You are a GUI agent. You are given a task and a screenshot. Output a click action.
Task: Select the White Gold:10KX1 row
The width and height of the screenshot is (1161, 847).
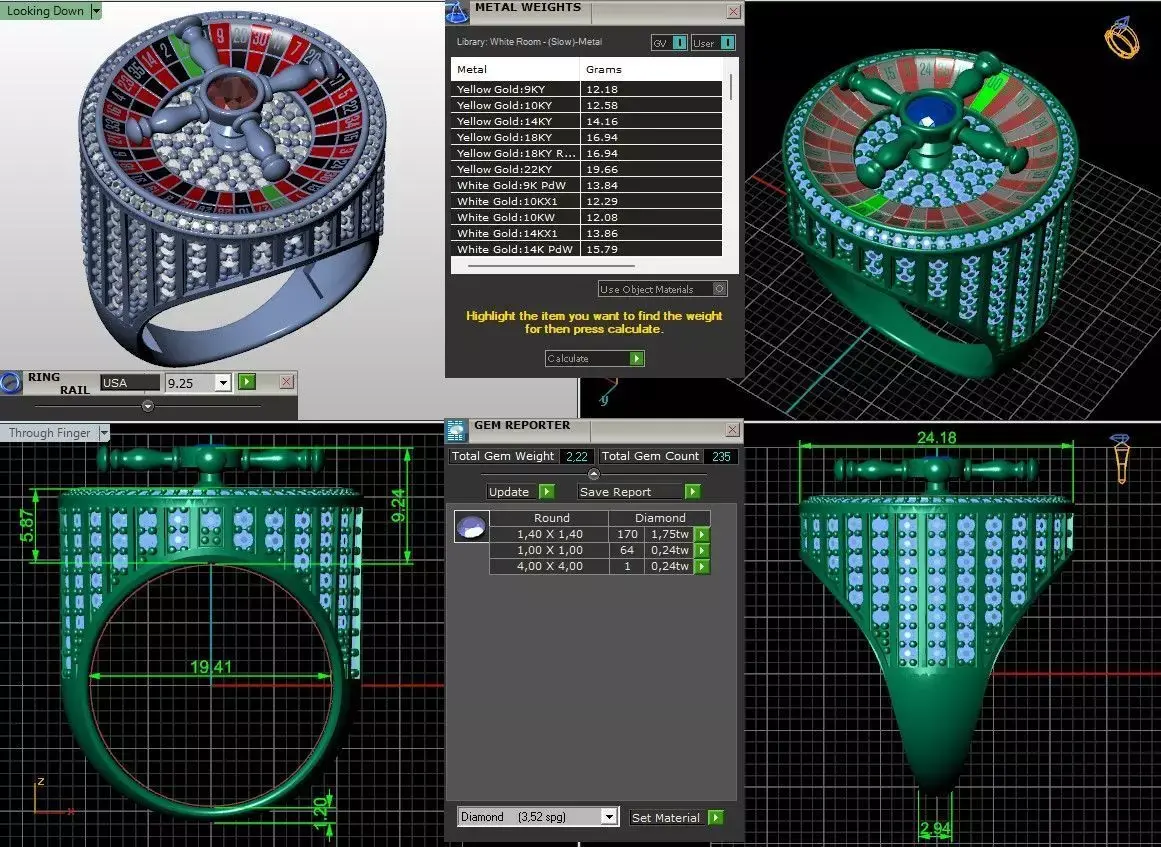[x=586, y=201]
